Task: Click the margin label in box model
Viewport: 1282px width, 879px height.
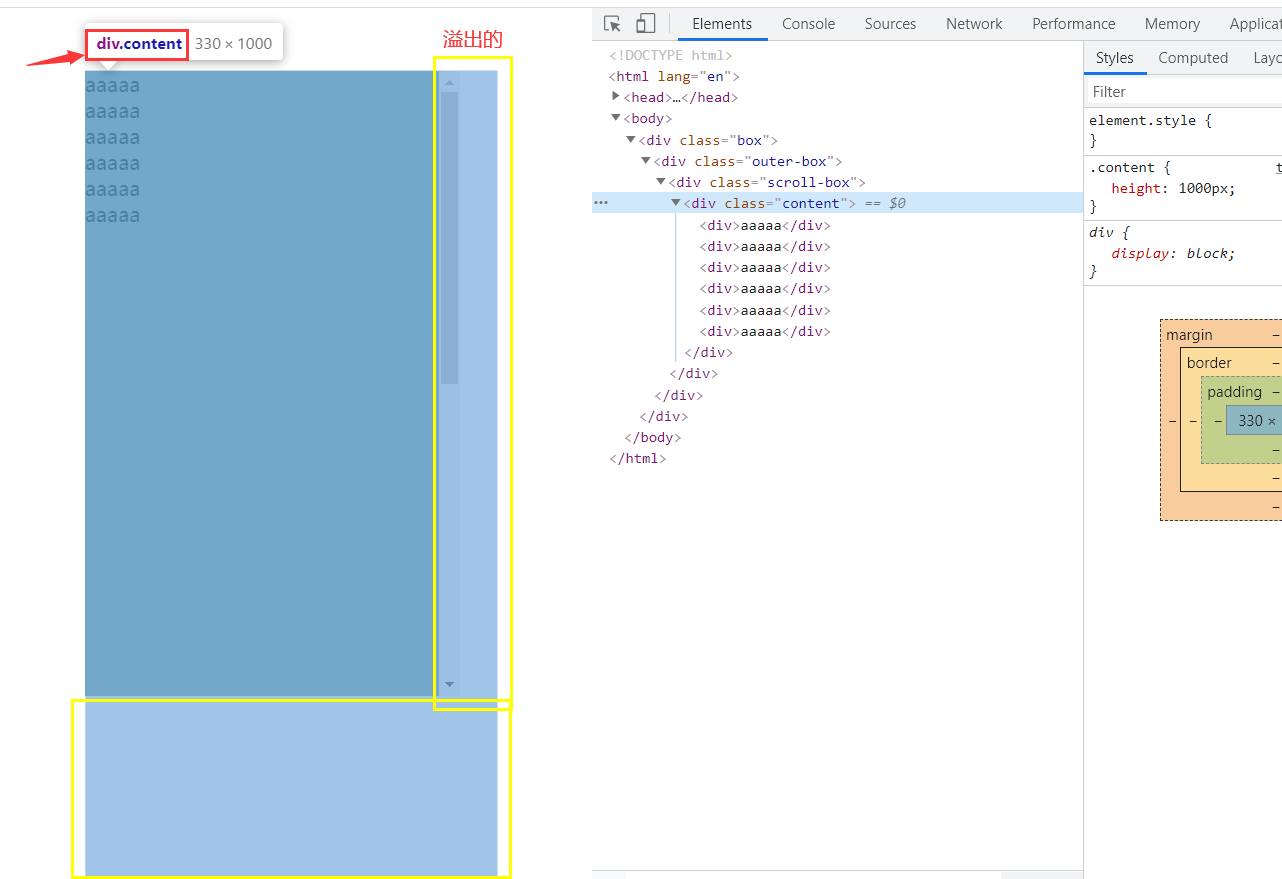Action: pos(1189,335)
